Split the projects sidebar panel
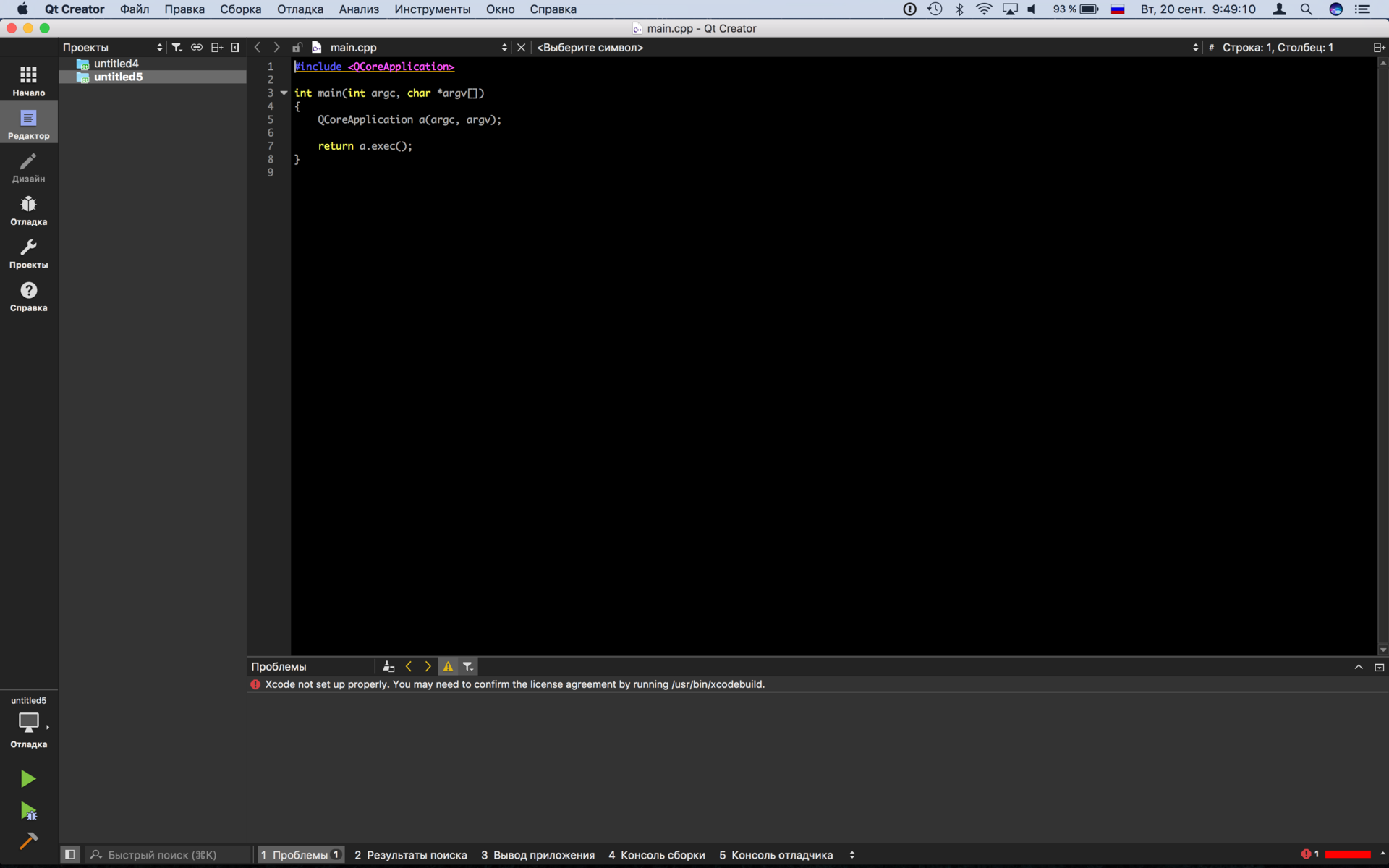1389x868 pixels. click(x=216, y=47)
